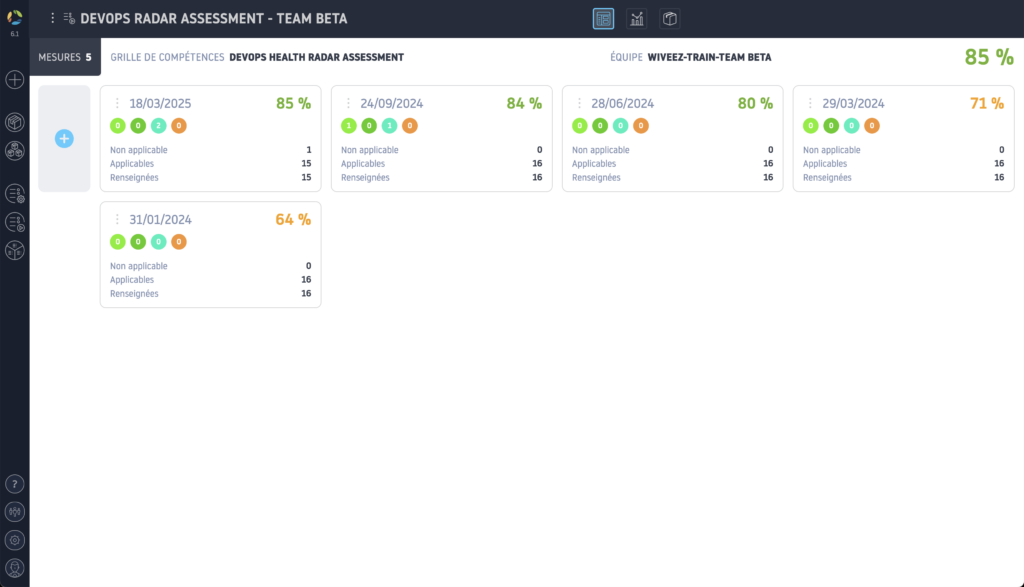Expand options menu of 24/09/2024 measure
The width and height of the screenshot is (1024, 587).
pyautogui.click(x=348, y=103)
